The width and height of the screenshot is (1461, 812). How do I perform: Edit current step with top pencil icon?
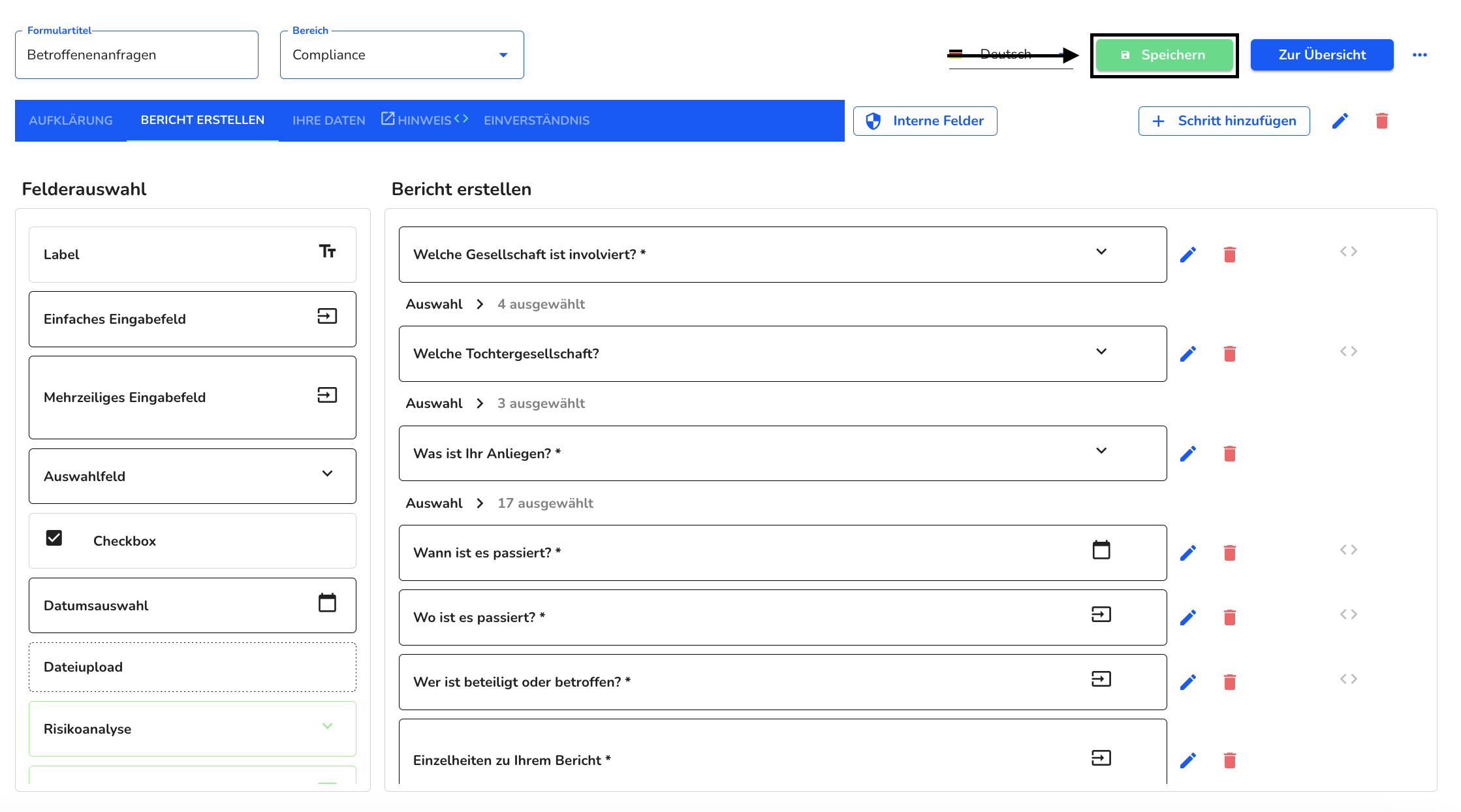1340,121
